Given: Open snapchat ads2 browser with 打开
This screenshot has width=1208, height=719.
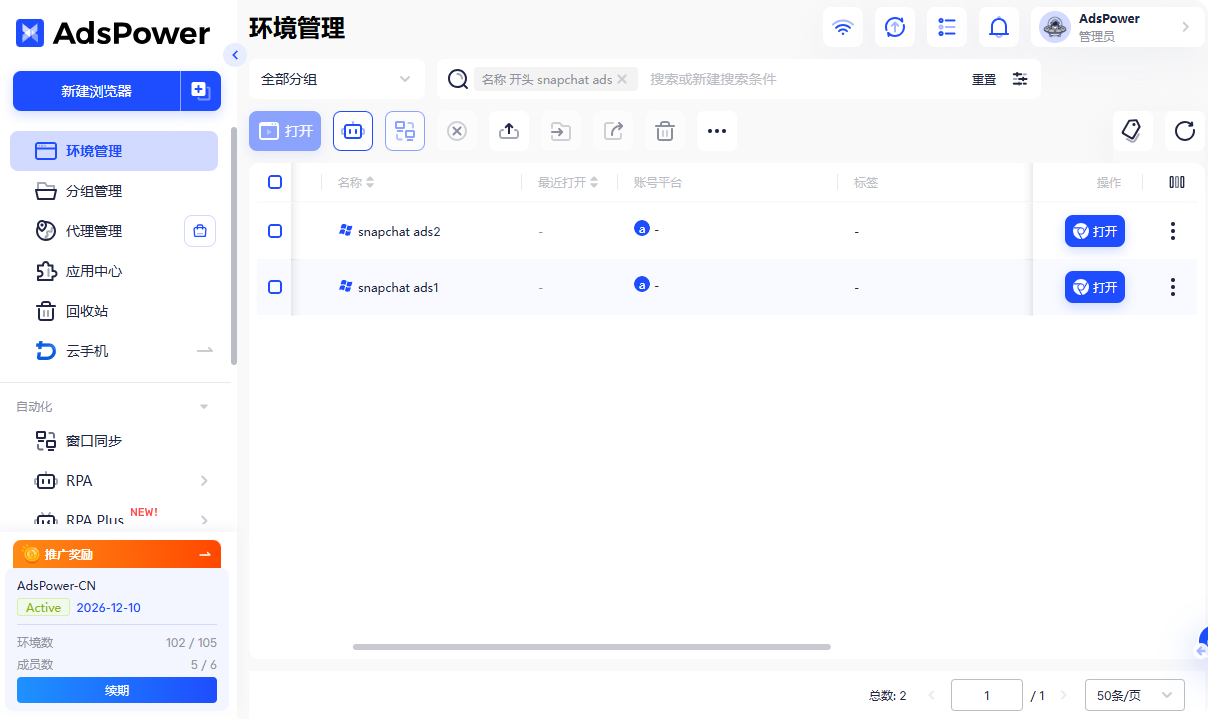Looking at the screenshot, I should pos(1095,231).
